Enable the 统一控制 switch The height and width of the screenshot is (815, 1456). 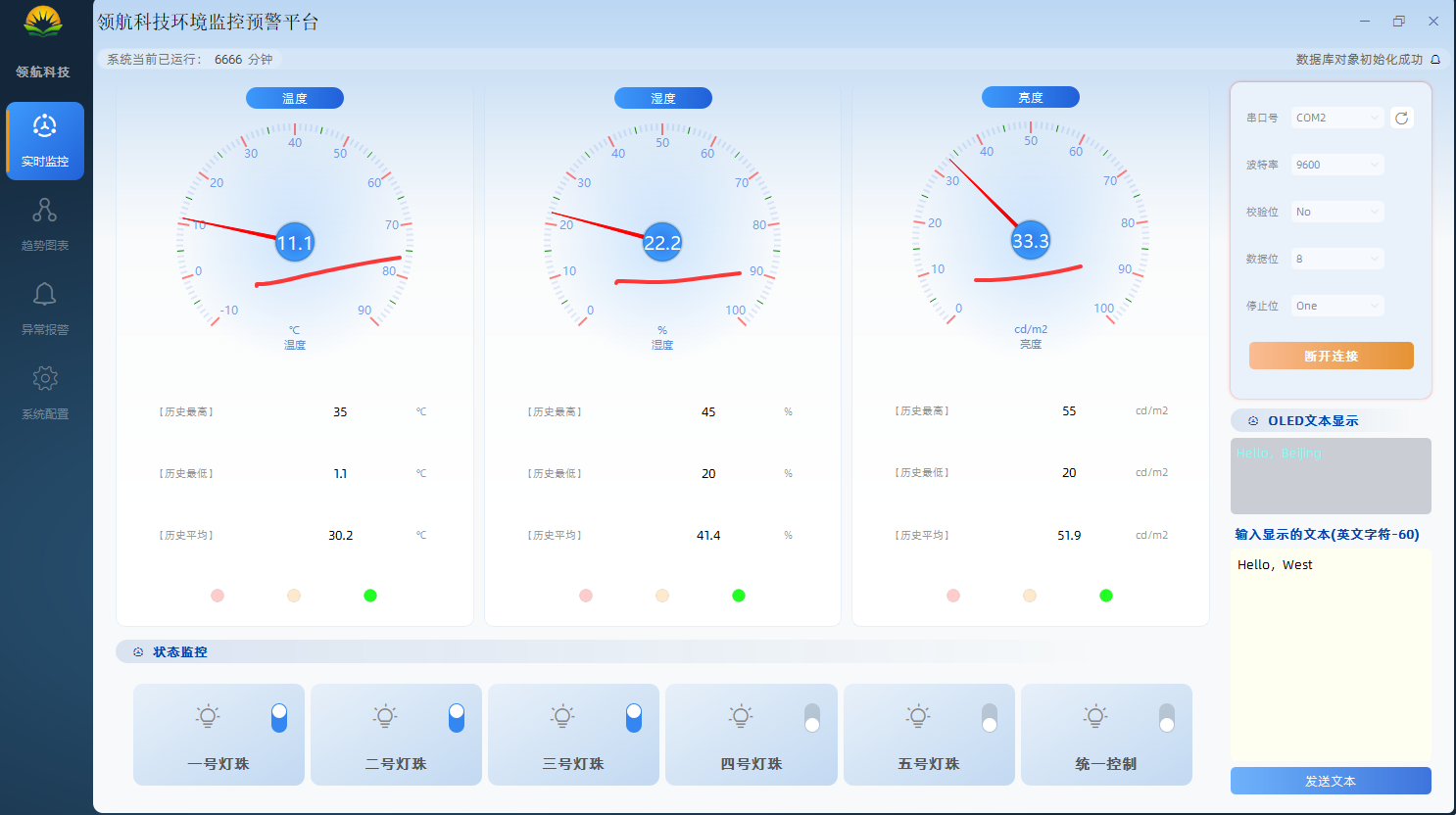click(1167, 718)
